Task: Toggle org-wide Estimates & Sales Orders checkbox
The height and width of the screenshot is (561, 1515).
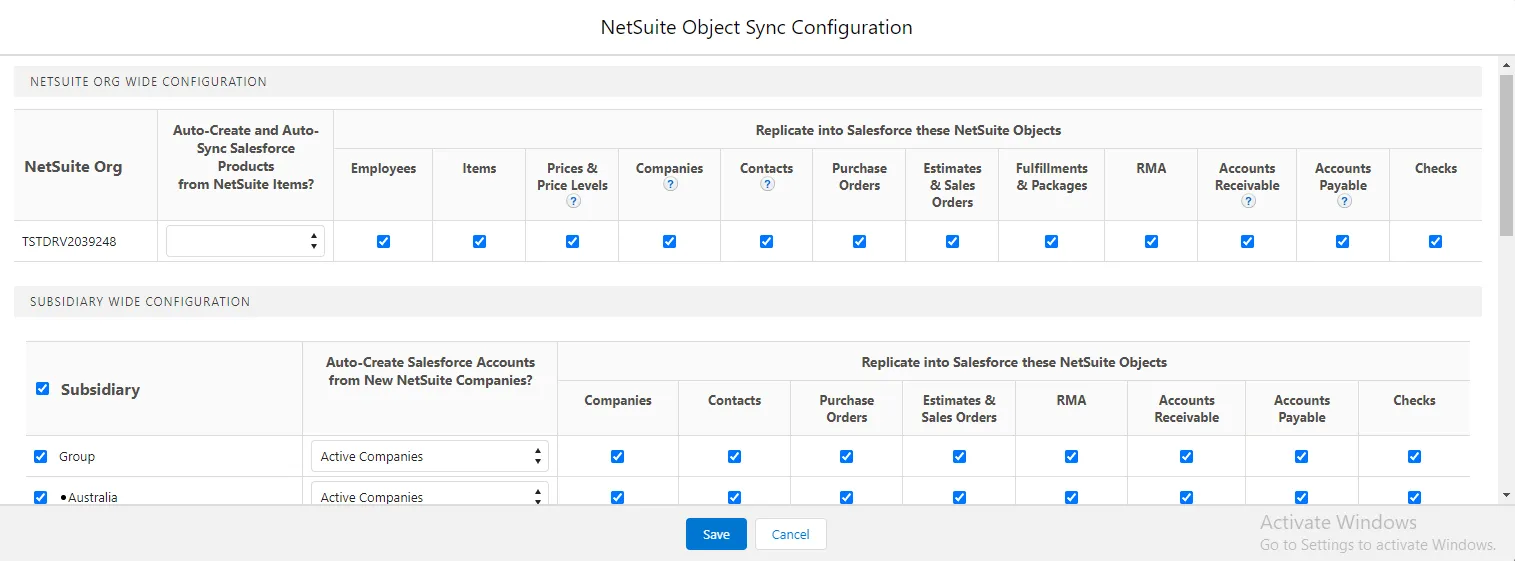Action: click(952, 241)
